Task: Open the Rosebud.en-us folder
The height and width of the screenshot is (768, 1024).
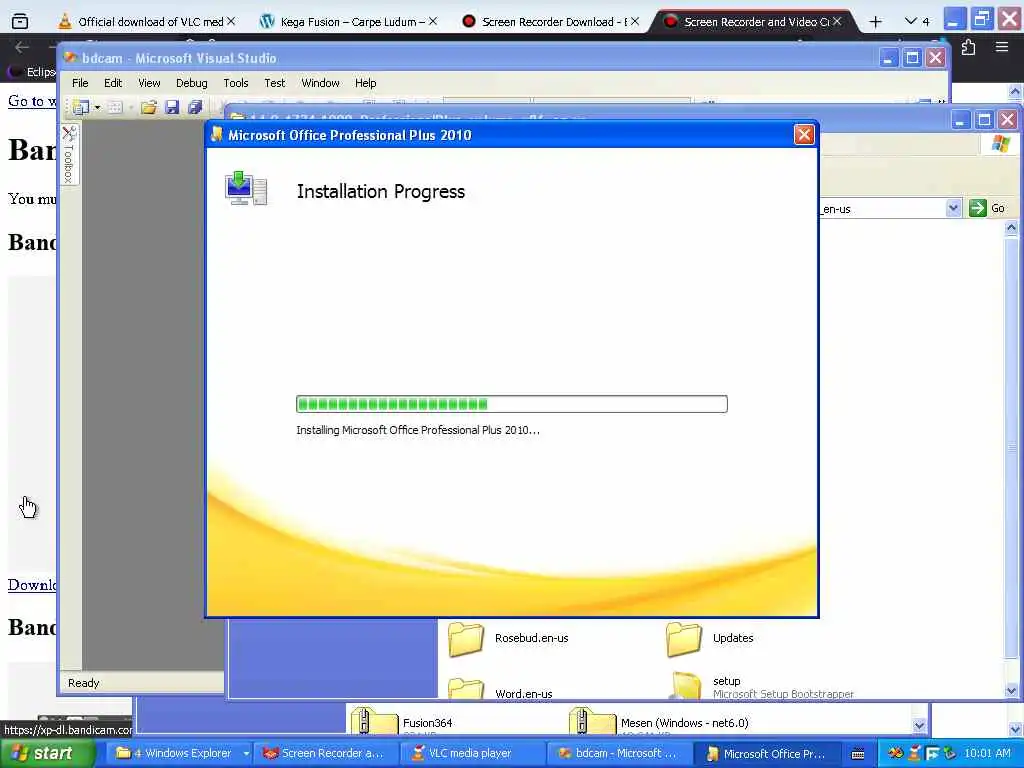Action: tap(508, 639)
